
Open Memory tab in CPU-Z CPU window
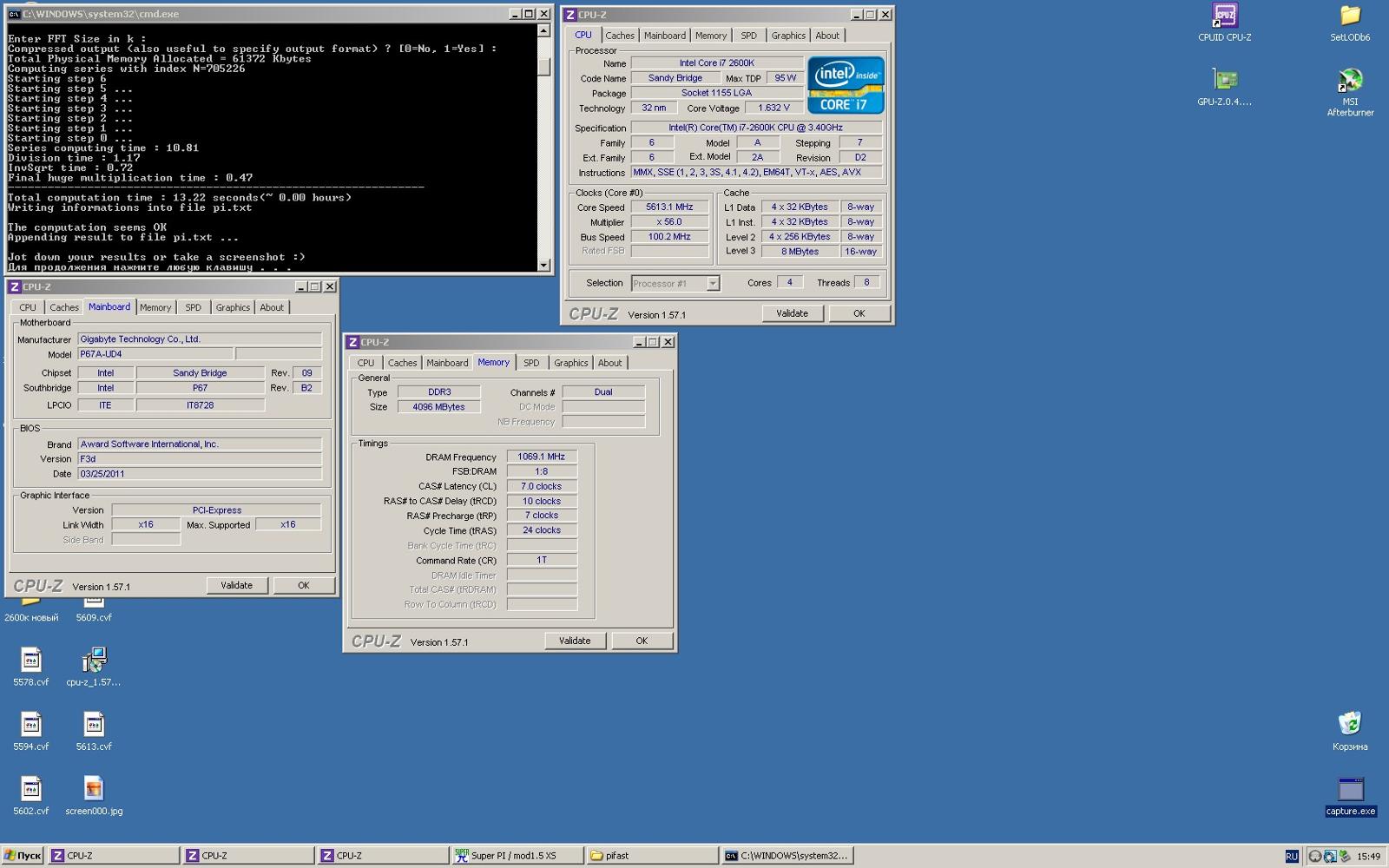pyautogui.click(x=711, y=36)
